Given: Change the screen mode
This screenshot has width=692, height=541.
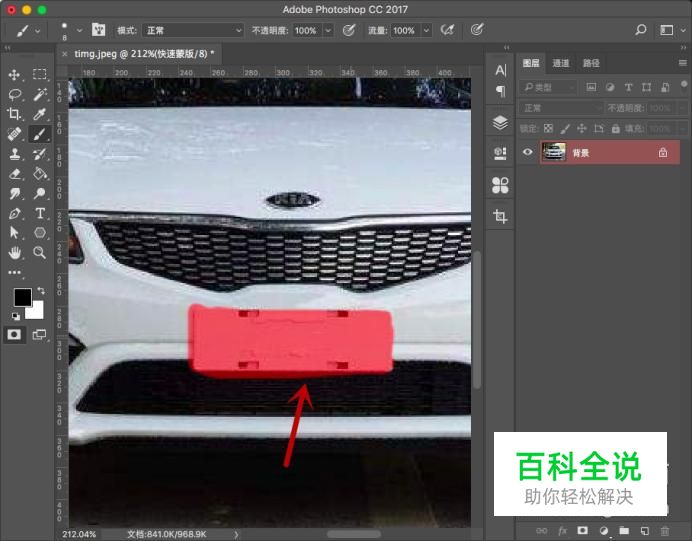Looking at the screenshot, I should click(x=40, y=334).
